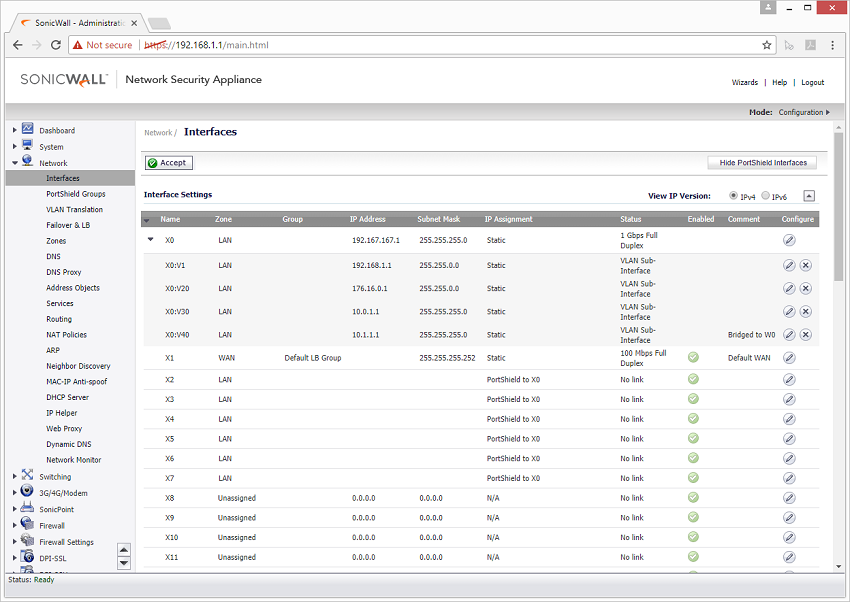Viewport: 850px width, 602px height.
Task: Collapse the Network menu section
Action: click(15, 163)
